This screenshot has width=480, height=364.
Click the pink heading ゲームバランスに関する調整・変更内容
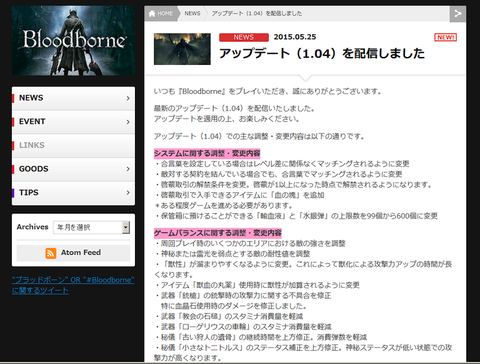(218, 233)
